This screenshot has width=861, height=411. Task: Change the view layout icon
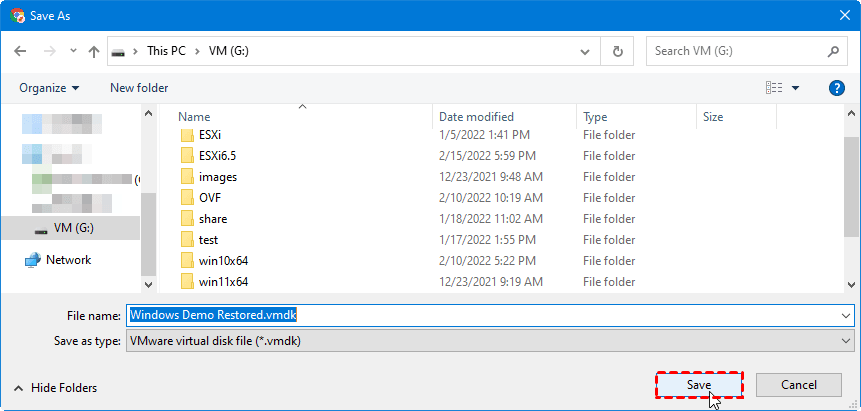coord(774,88)
